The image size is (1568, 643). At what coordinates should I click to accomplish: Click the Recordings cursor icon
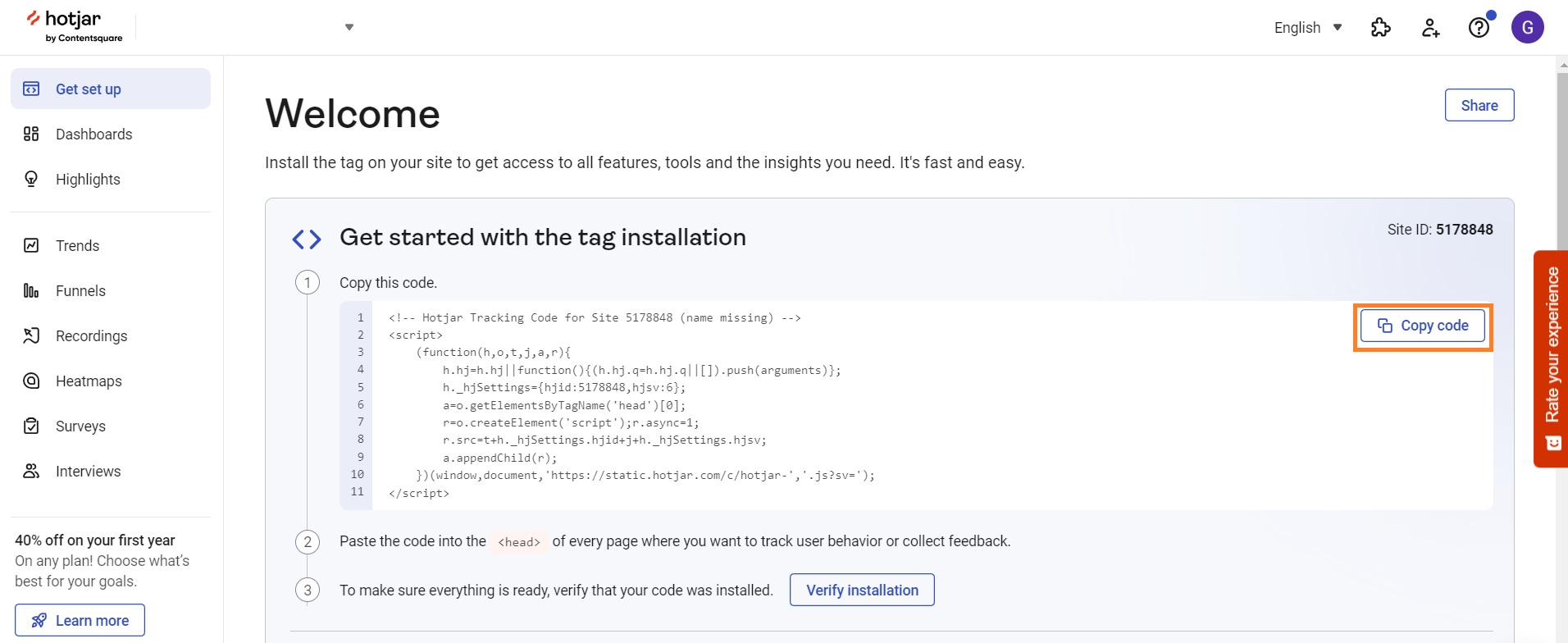coord(31,335)
